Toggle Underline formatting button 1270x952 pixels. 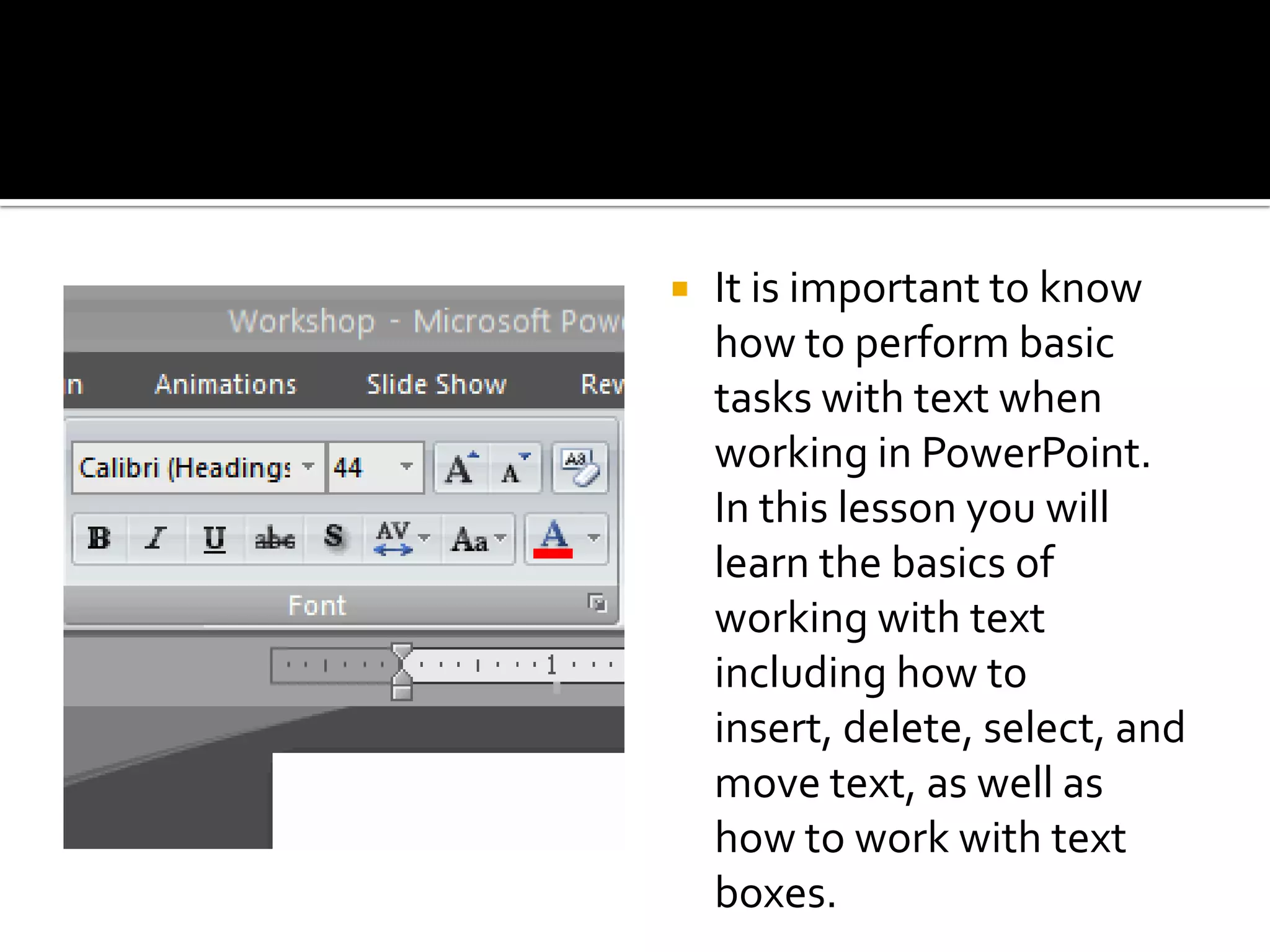point(215,538)
